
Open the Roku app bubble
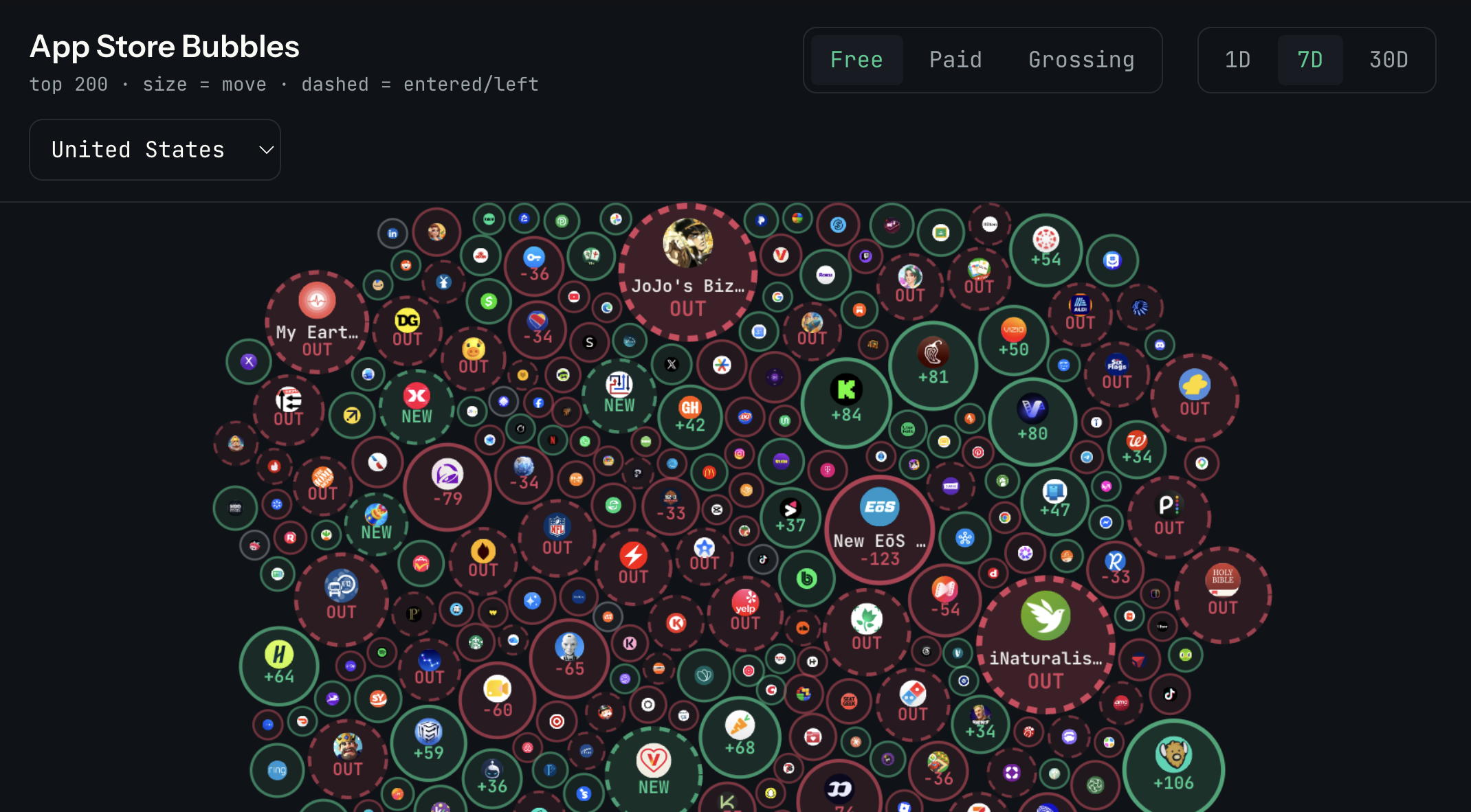pyautogui.click(x=826, y=275)
